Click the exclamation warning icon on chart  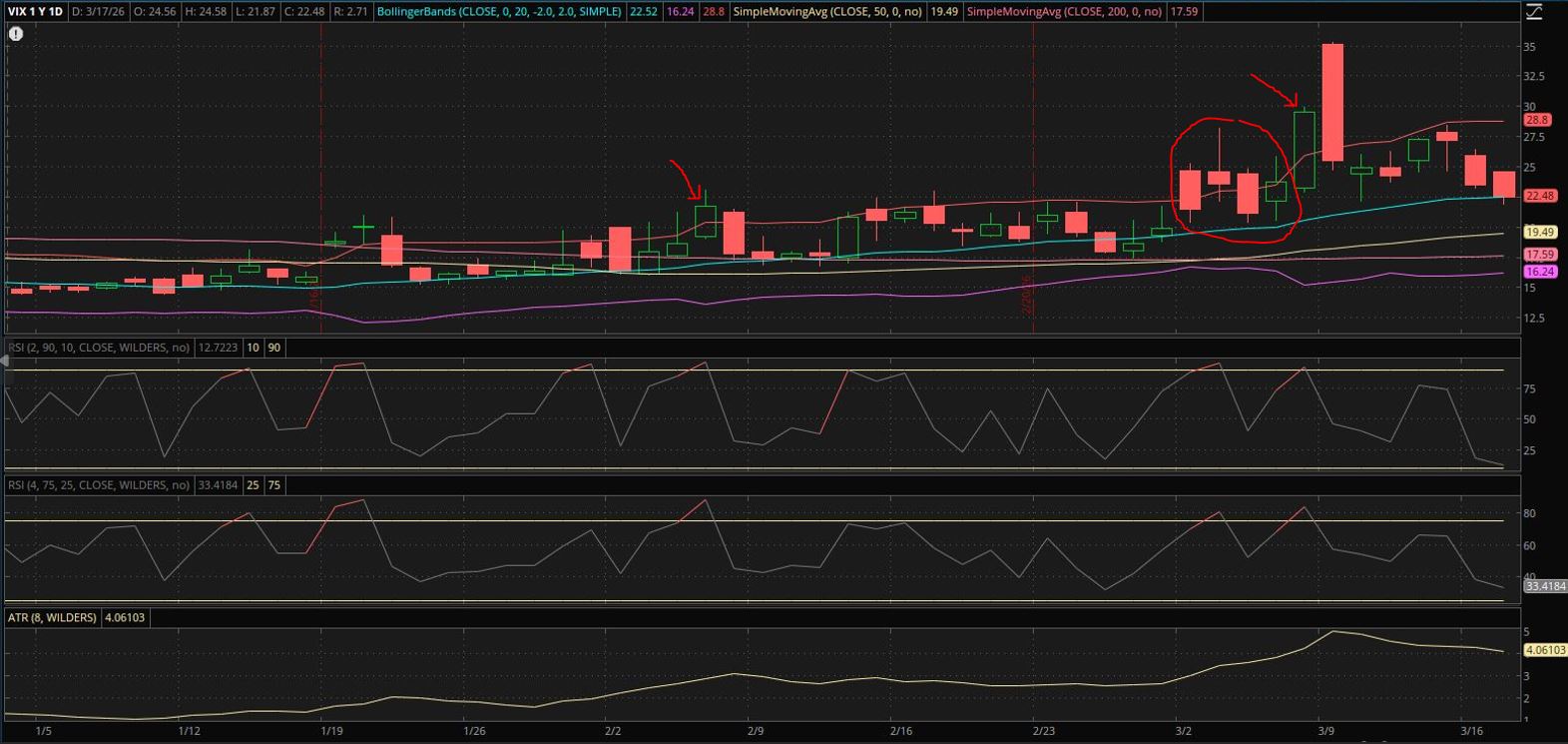[x=16, y=34]
